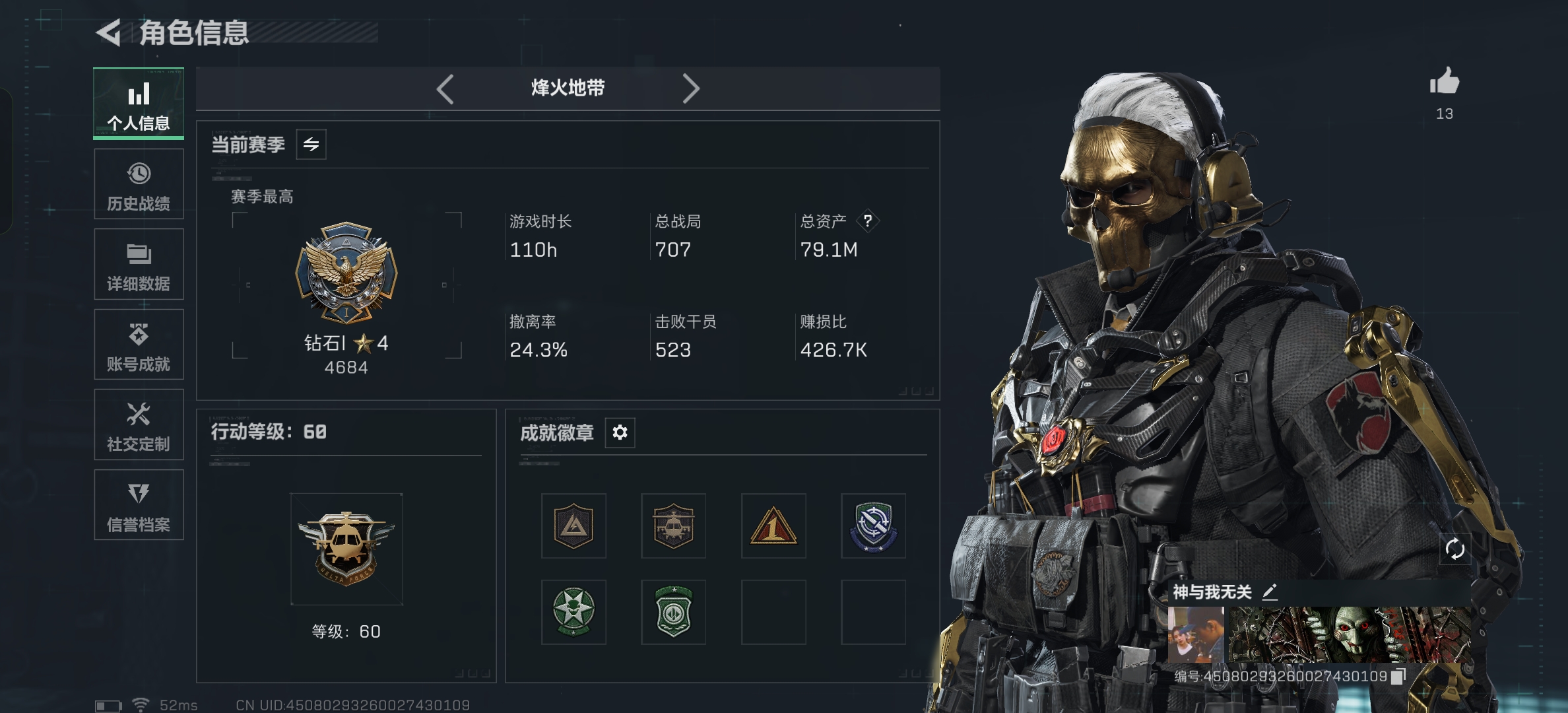Copy the player ID number with the copy icon
Viewport: 1568px width, 713px height.
1398,676
